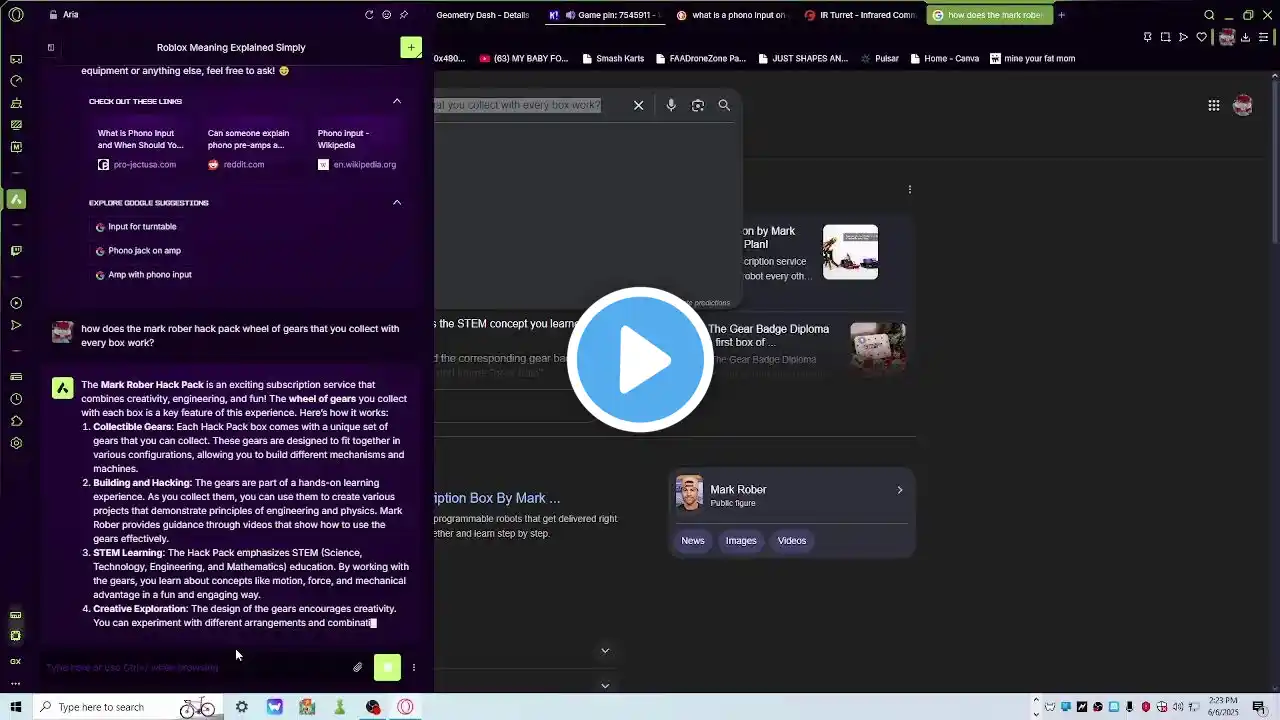1280x720 pixels.
Task: Play the video overlay button
Action: 640,360
